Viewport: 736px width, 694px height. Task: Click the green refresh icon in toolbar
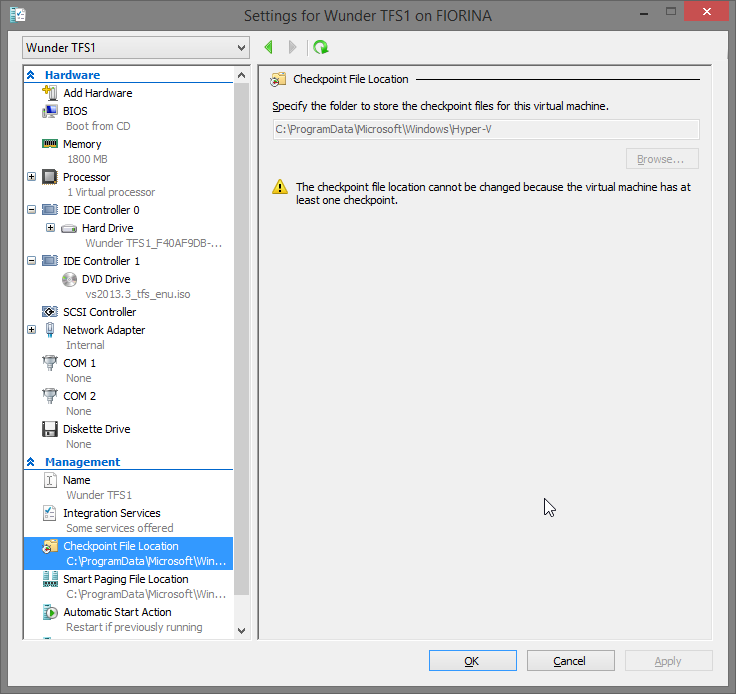click(321, 47)
